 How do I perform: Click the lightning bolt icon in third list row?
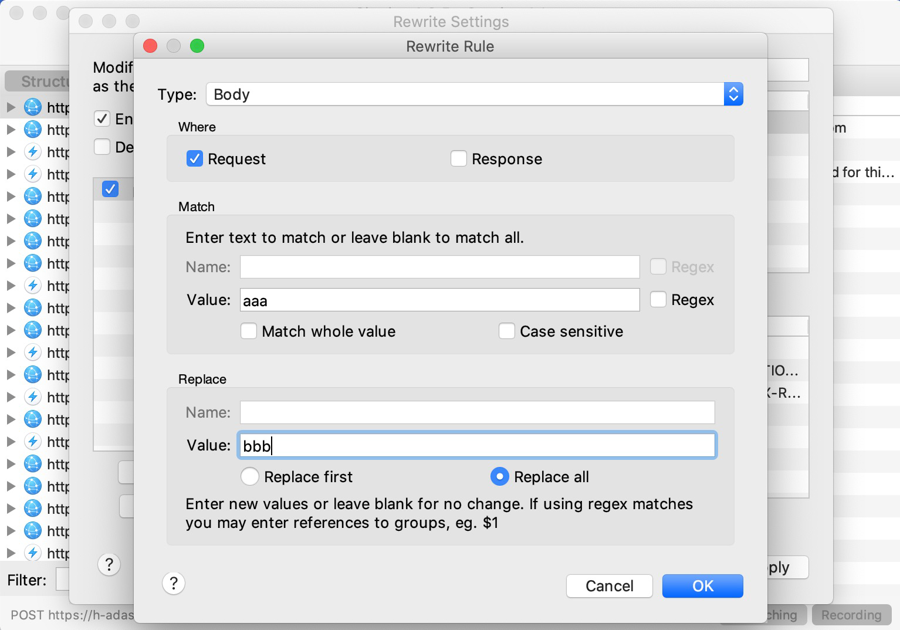33,152
